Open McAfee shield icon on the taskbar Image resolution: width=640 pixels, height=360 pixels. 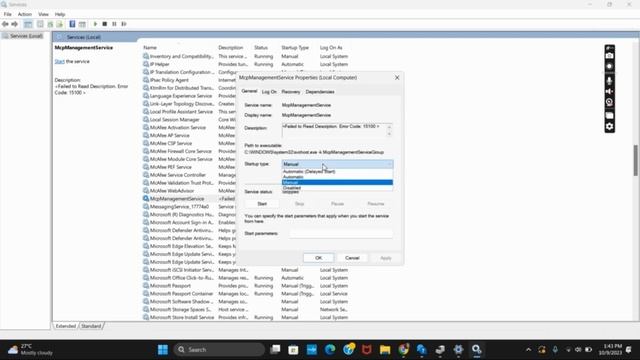pos(367,350)
